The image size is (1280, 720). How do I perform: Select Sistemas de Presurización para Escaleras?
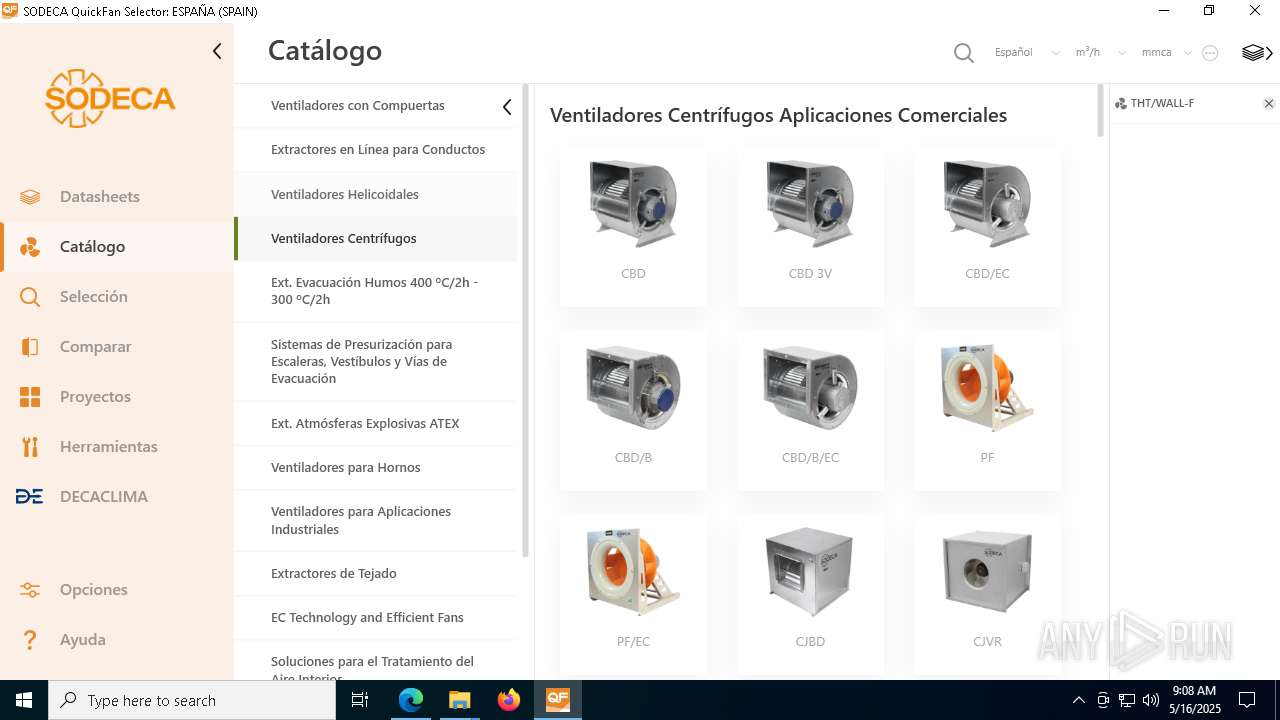tap(376, 362)
